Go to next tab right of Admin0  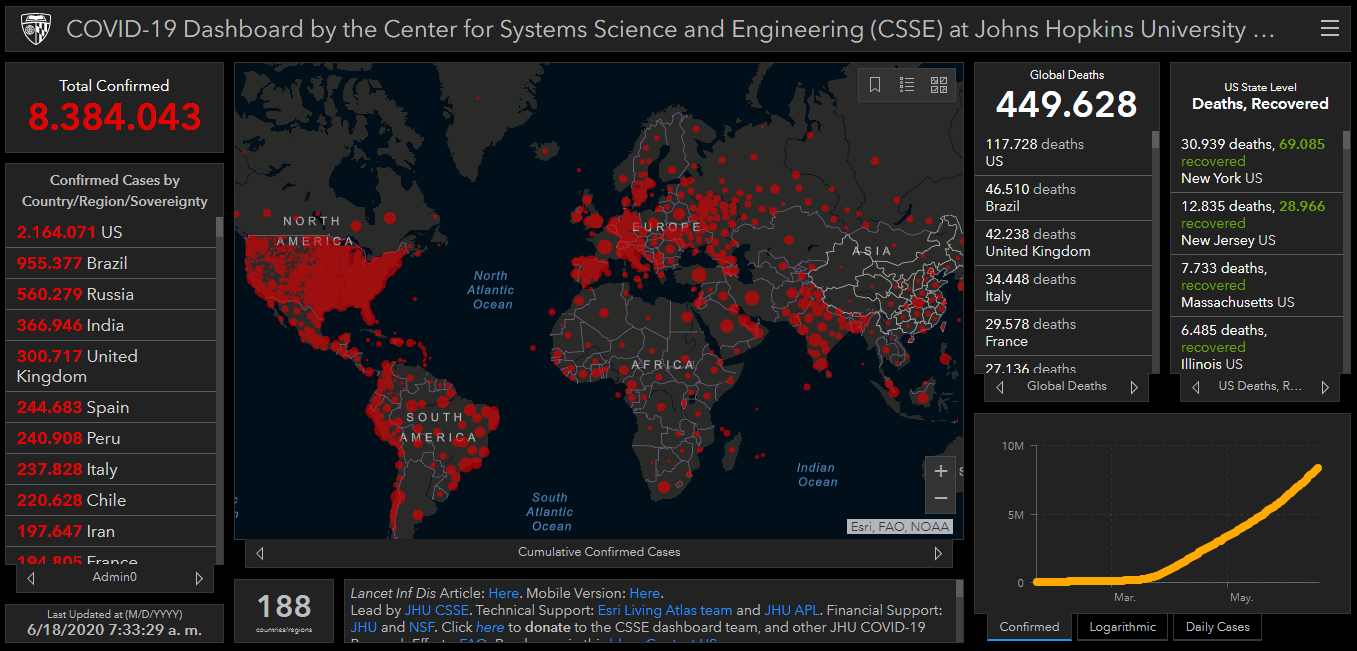pyautogui.click(x=199, y=578)
